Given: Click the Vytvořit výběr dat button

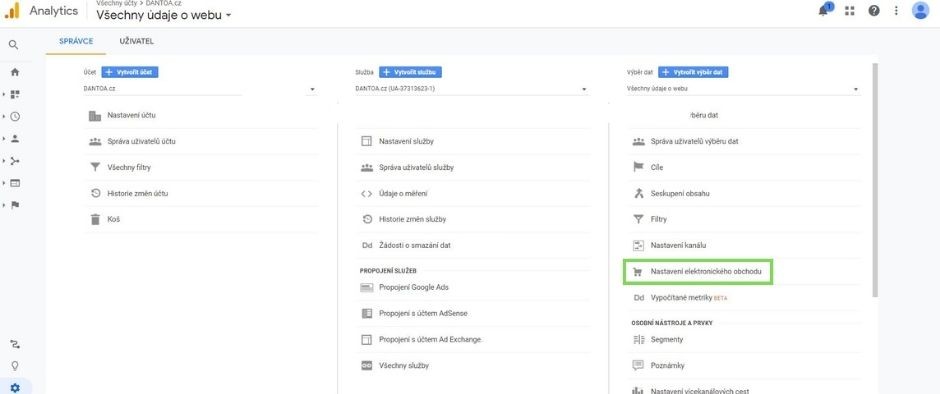Looking at the screenshot, I should (693, 72).
